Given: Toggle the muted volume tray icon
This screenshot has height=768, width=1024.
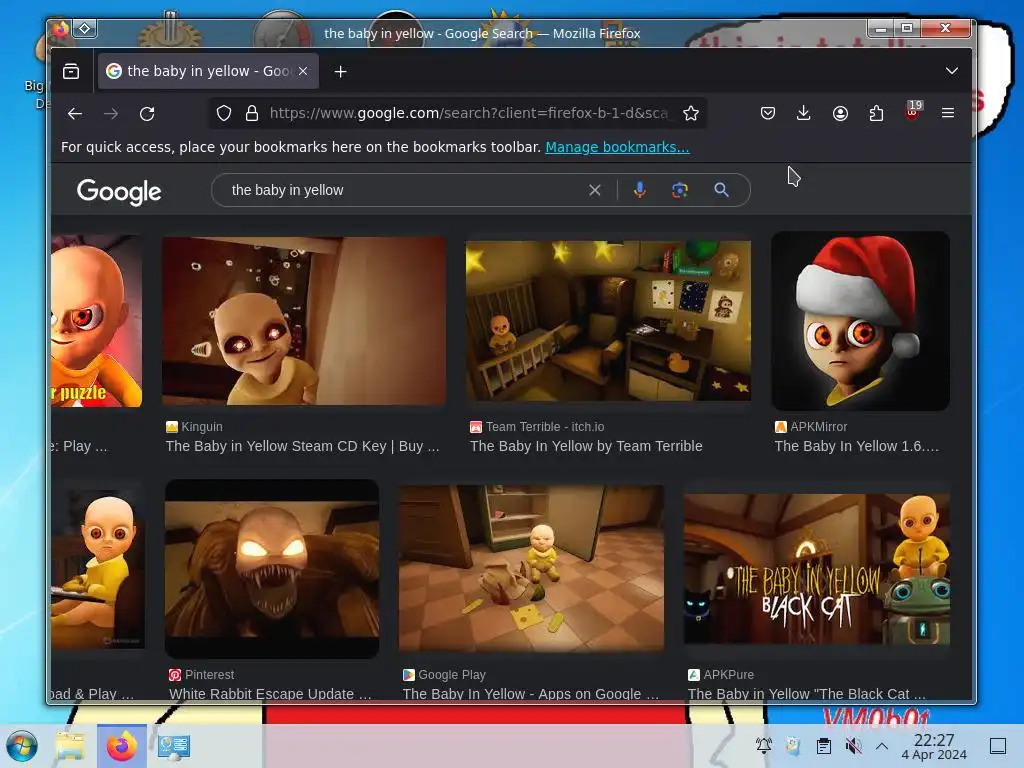Looking at the screenshot, I should tap(853, 745).
